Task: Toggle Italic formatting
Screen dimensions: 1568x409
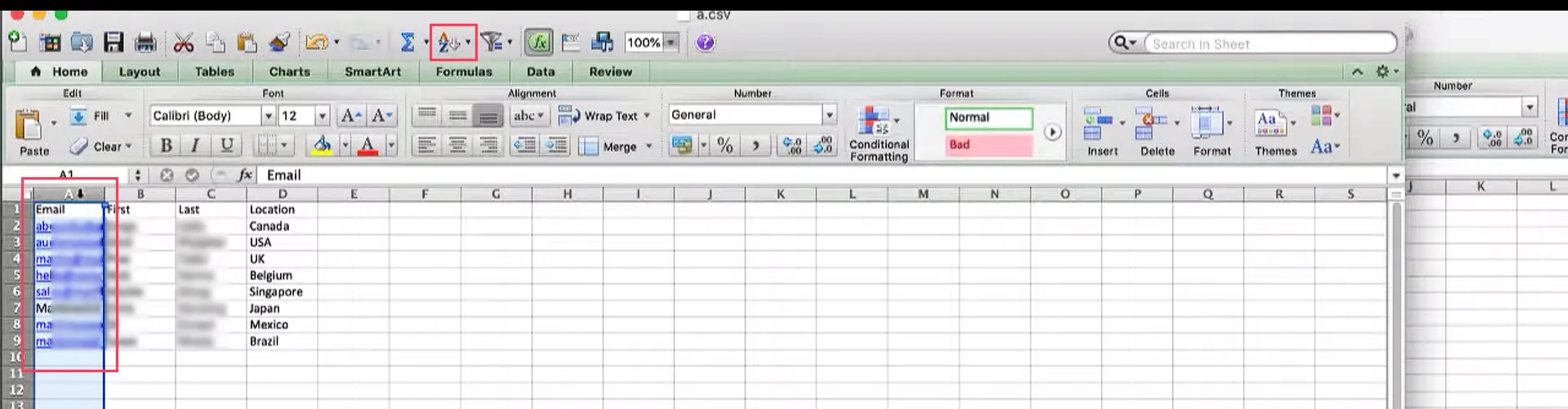Action: coord(195,146)
